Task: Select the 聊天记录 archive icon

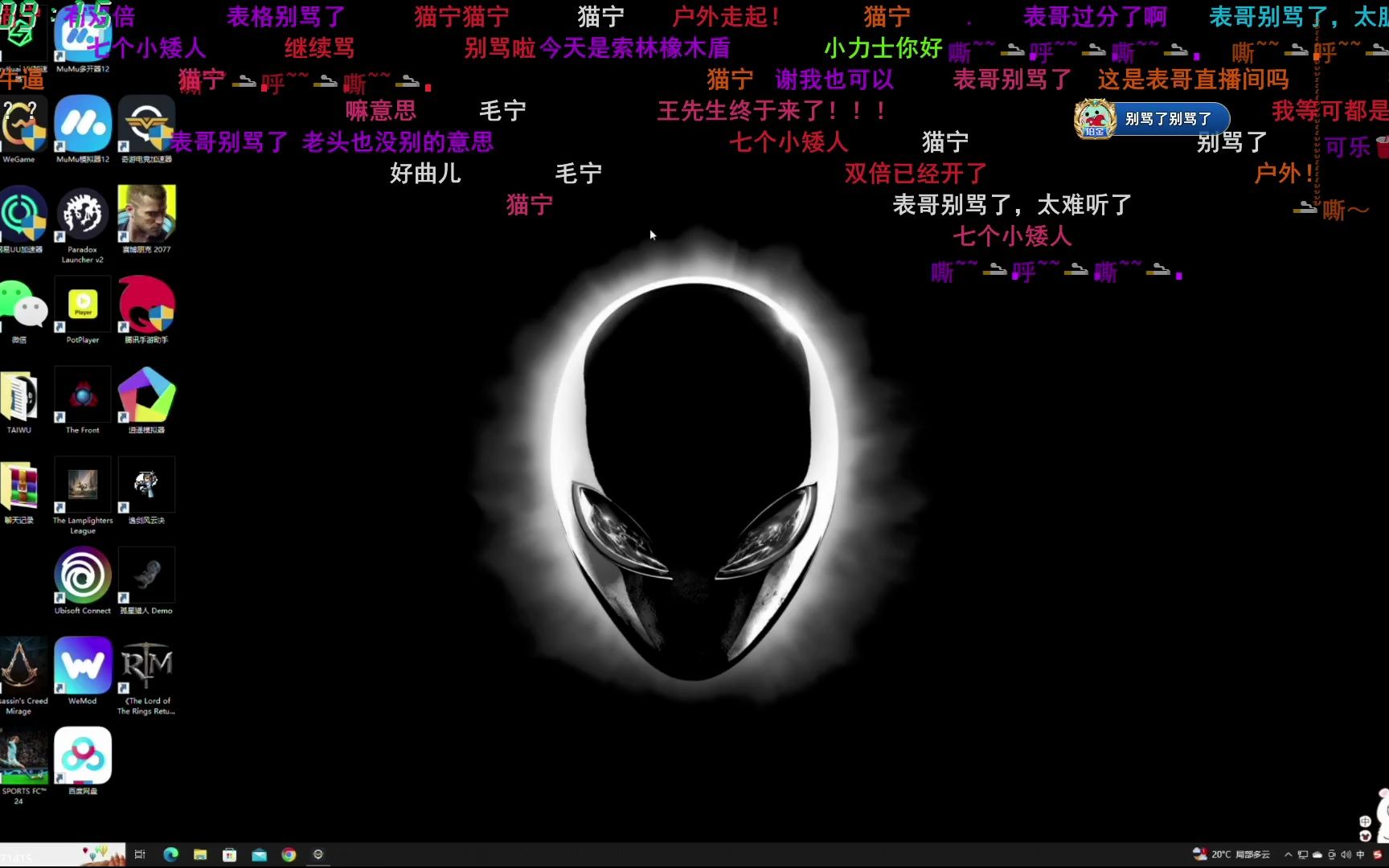Action: click(x=19, y=491)
